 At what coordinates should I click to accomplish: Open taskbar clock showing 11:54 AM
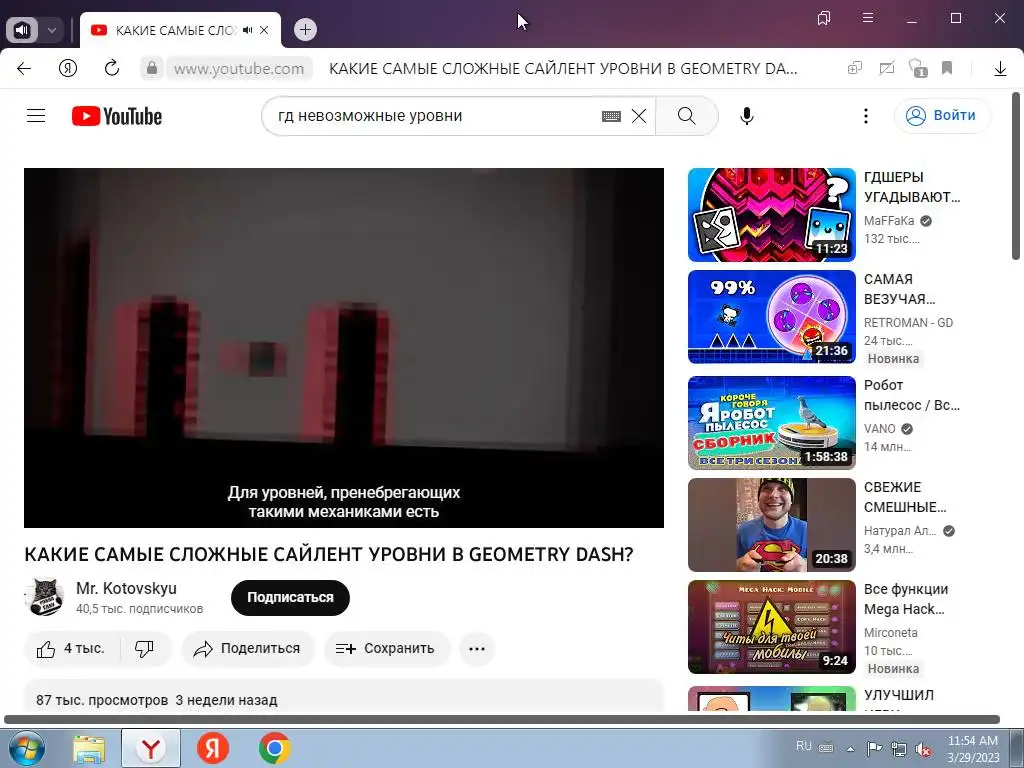click(973, 749)
